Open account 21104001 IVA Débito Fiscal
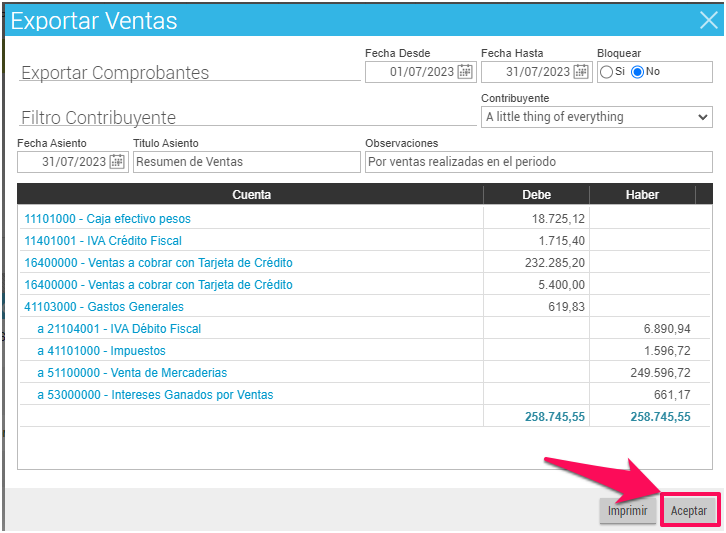Screen dimensions: 726x533 (119, 329)
